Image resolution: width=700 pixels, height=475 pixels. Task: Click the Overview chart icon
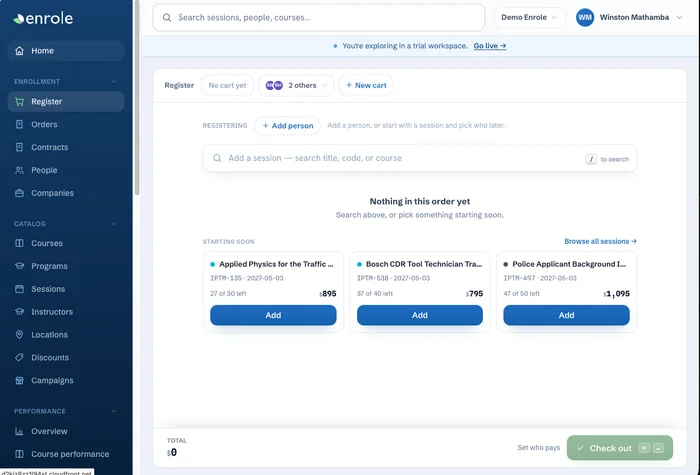pos(19,432)
